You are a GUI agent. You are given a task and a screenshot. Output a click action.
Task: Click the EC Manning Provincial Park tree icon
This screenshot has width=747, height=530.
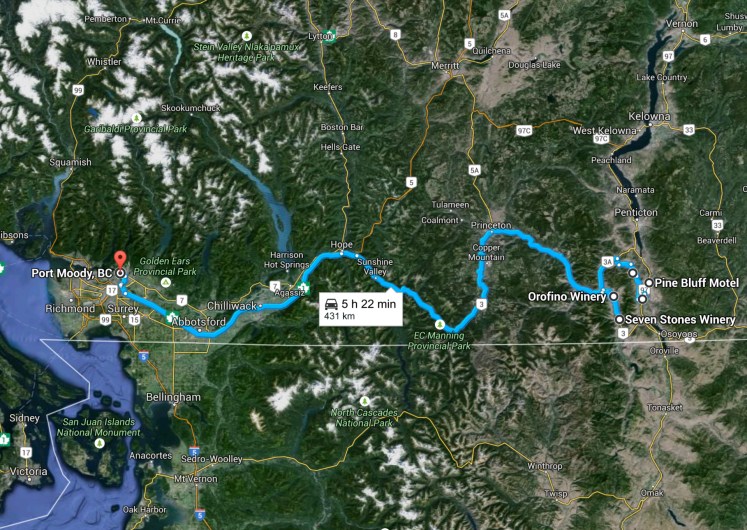click(440, 324)
